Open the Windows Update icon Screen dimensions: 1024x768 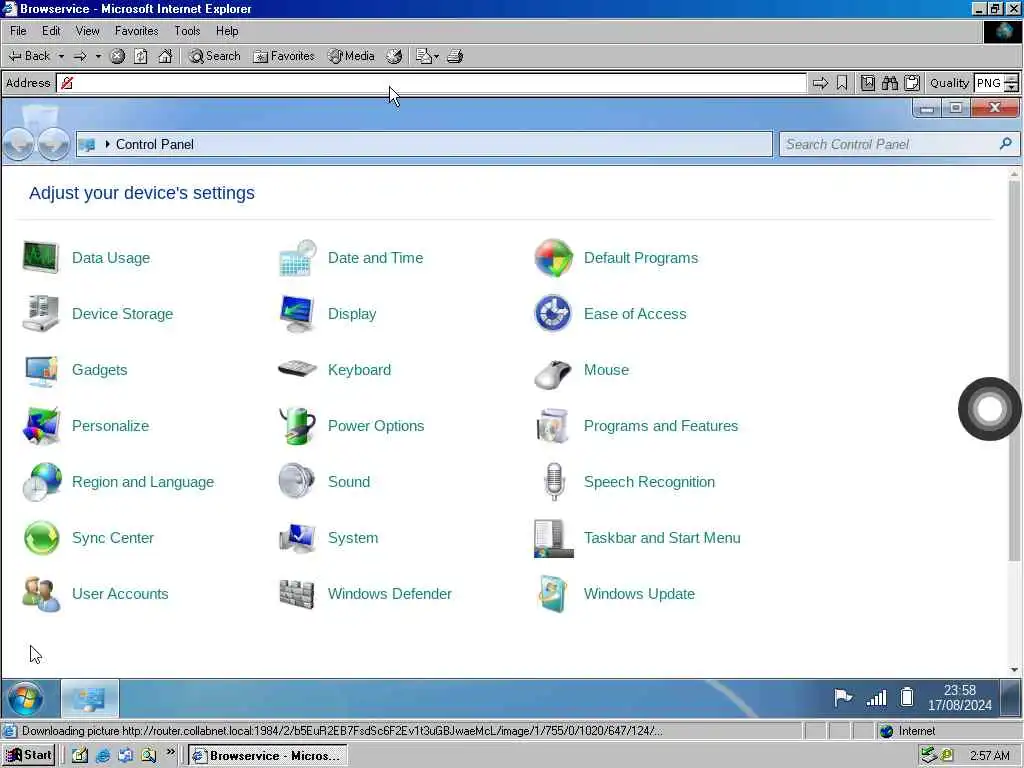(x=552, y=594)
